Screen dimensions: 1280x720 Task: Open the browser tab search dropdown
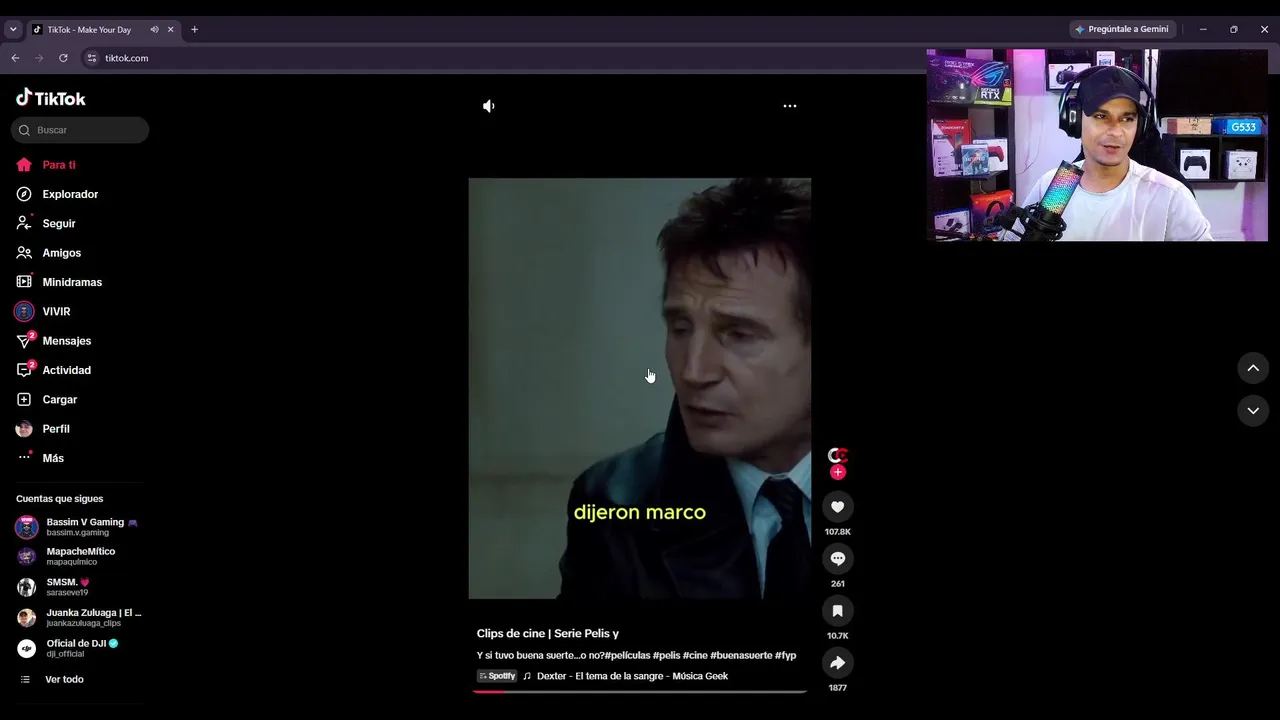coord(13,30)
